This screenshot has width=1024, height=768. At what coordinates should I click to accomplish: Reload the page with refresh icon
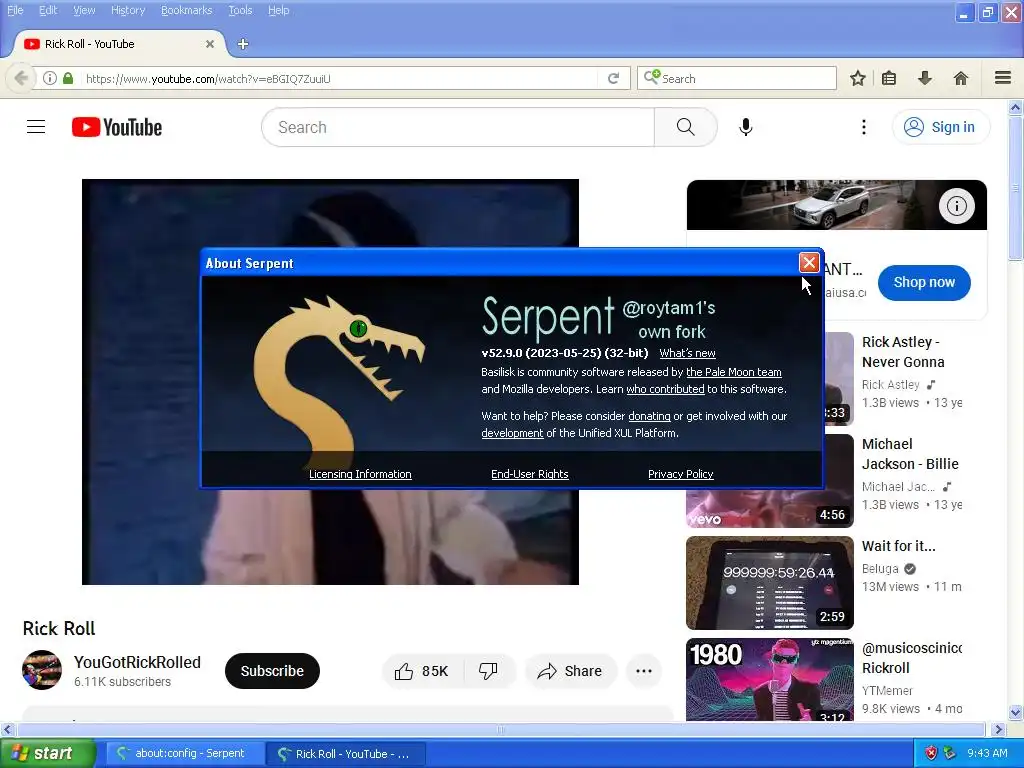pyautogui.click(x=613, y=78)
